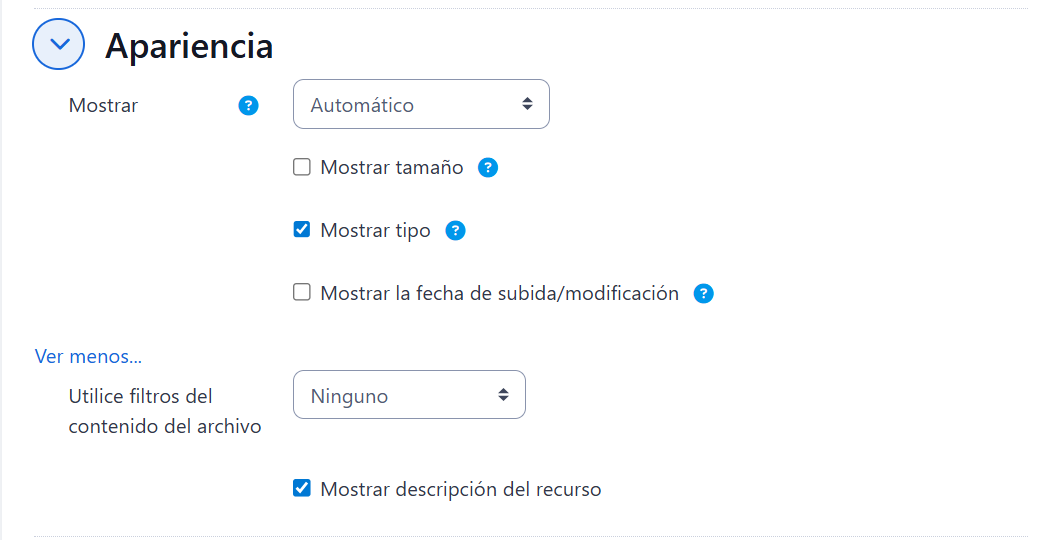Open help icon beside Mostrar label

pyautogui.click(x=249, y=105)
